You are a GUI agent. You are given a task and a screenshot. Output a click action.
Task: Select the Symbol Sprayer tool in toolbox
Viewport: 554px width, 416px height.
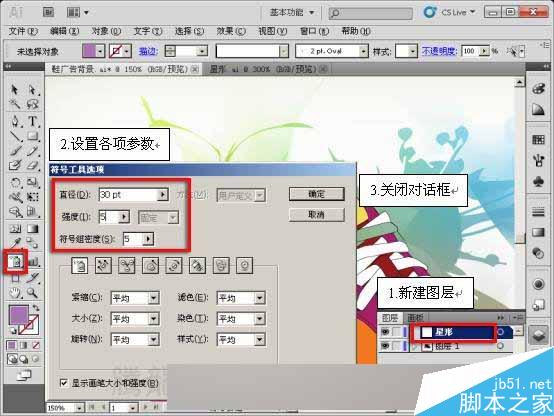point(16,262)
